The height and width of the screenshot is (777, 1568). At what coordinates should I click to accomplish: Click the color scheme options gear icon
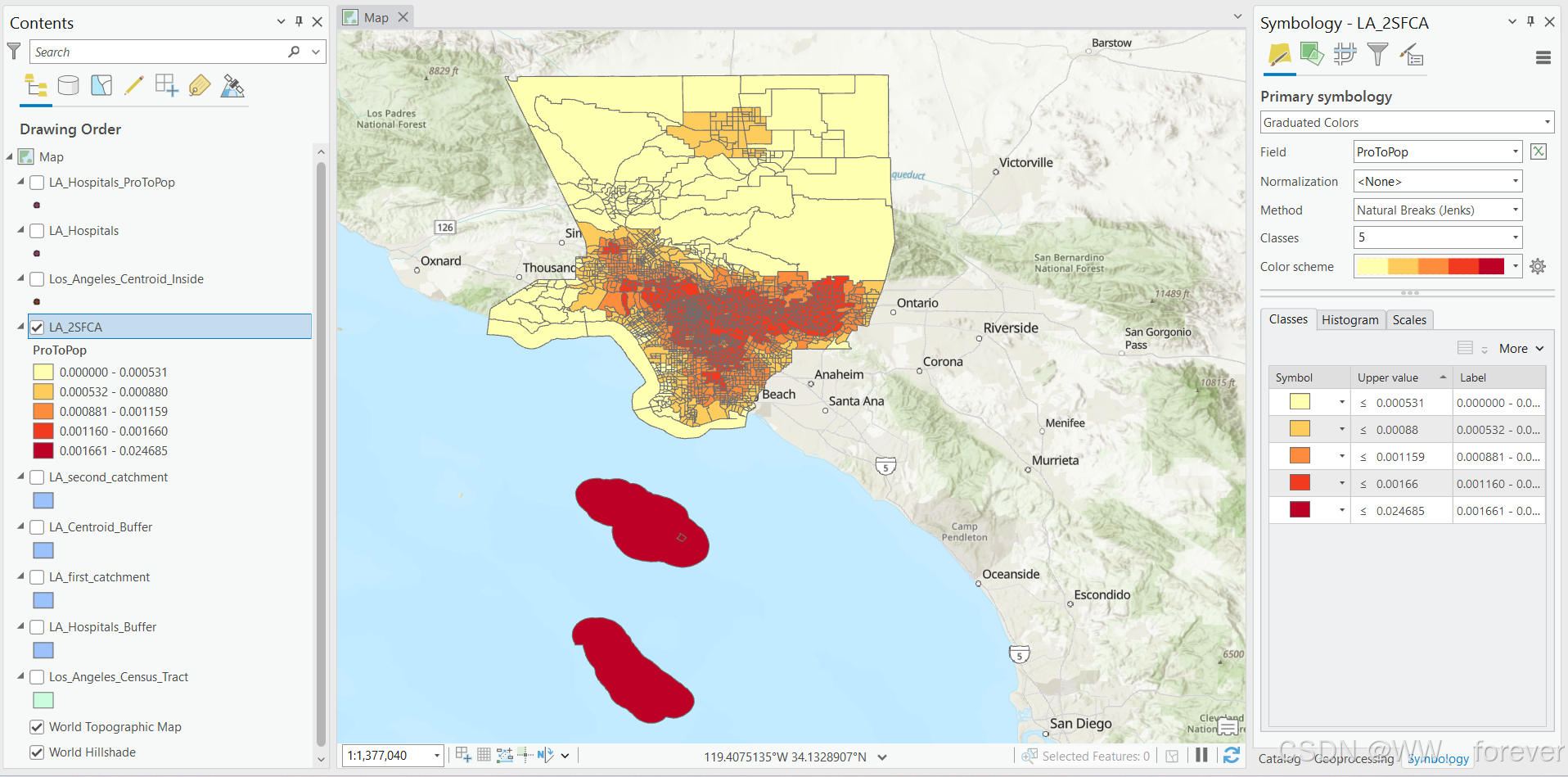coord(1537,266)
